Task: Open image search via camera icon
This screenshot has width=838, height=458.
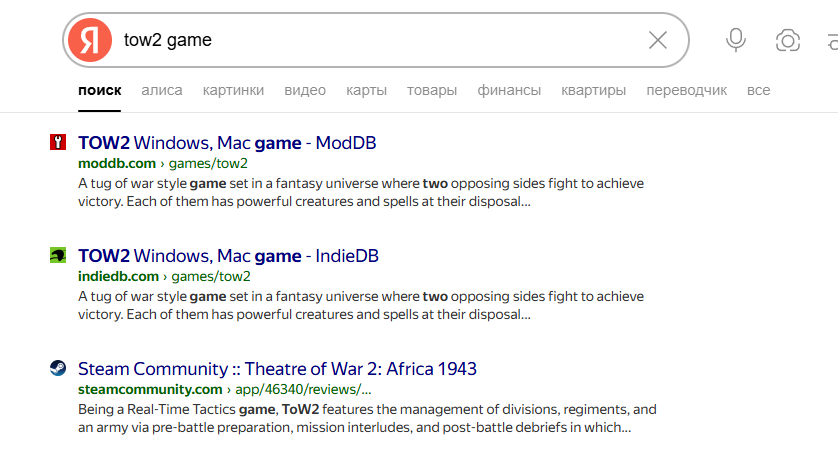Action: [x=788, y=41]
